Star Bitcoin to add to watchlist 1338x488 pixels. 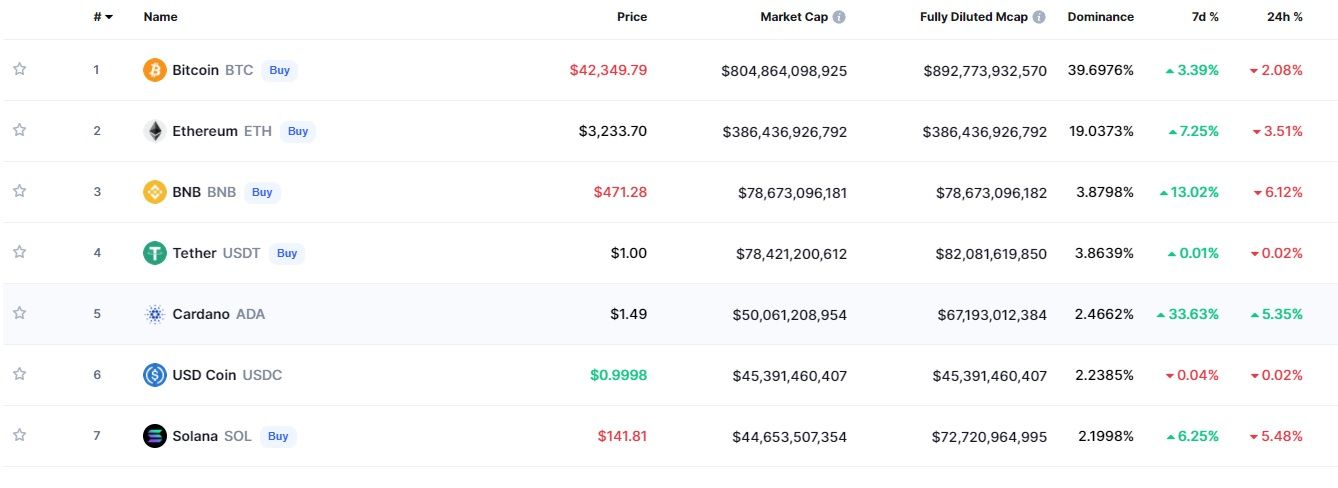[19, 69]
